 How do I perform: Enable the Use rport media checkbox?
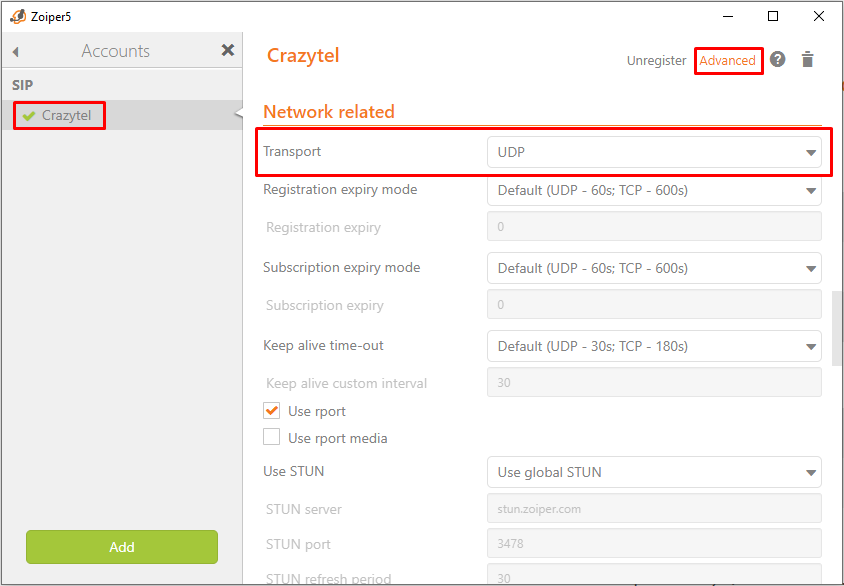pos(271,437)
